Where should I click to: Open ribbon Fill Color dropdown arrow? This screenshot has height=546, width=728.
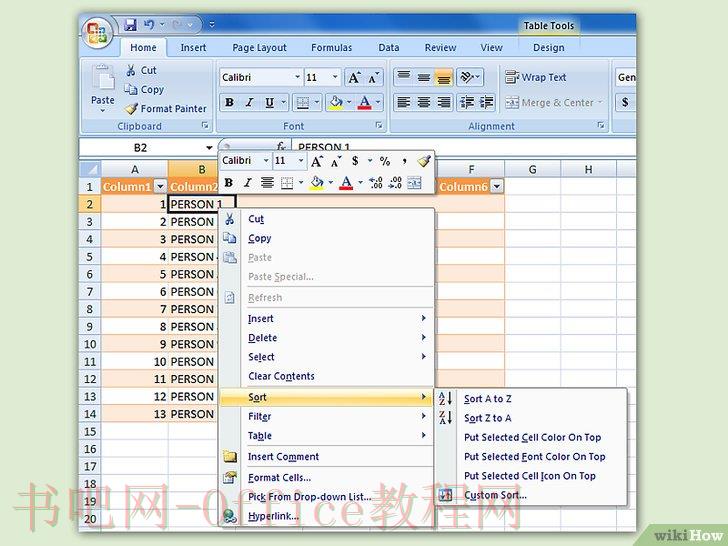[x=349, y=103]
